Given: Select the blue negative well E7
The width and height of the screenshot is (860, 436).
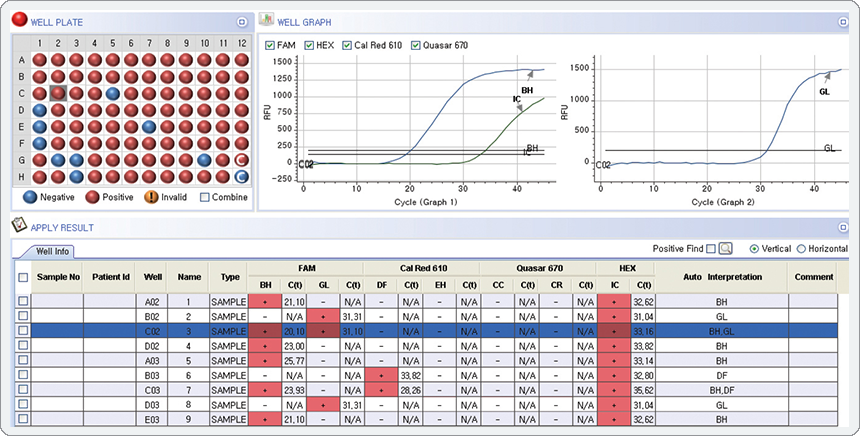Looking at the screenshot, I should pos(149,127).
